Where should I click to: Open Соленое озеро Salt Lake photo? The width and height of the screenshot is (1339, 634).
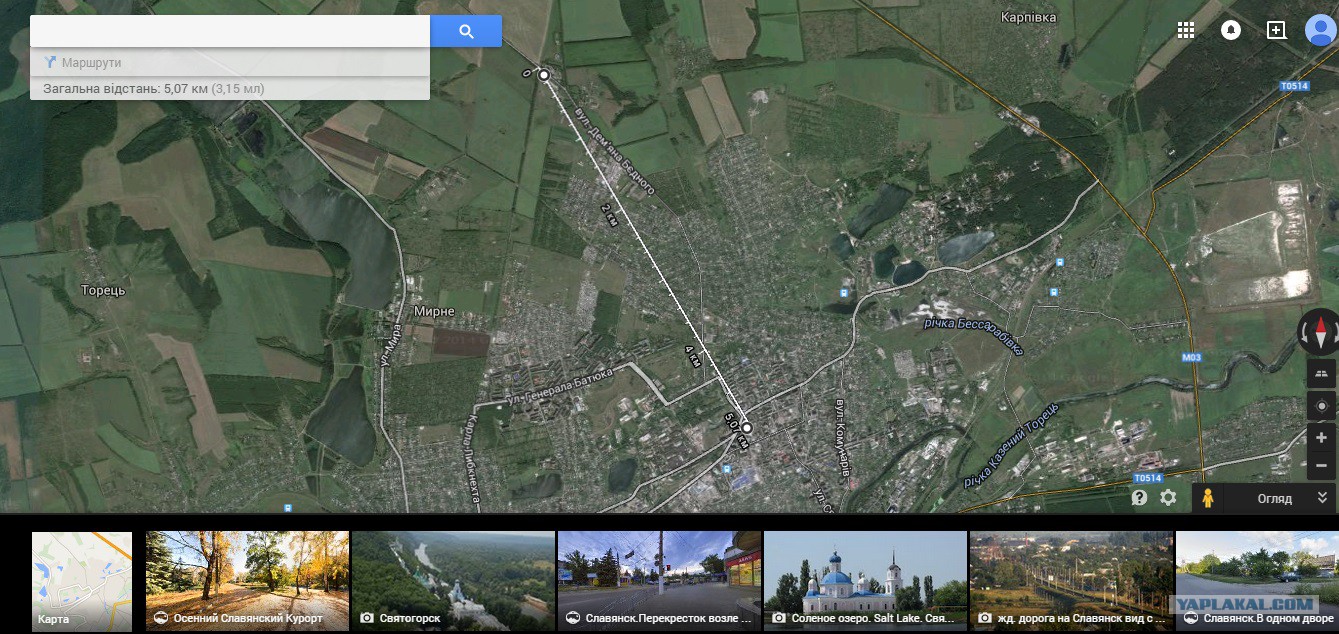coord(865,581)
